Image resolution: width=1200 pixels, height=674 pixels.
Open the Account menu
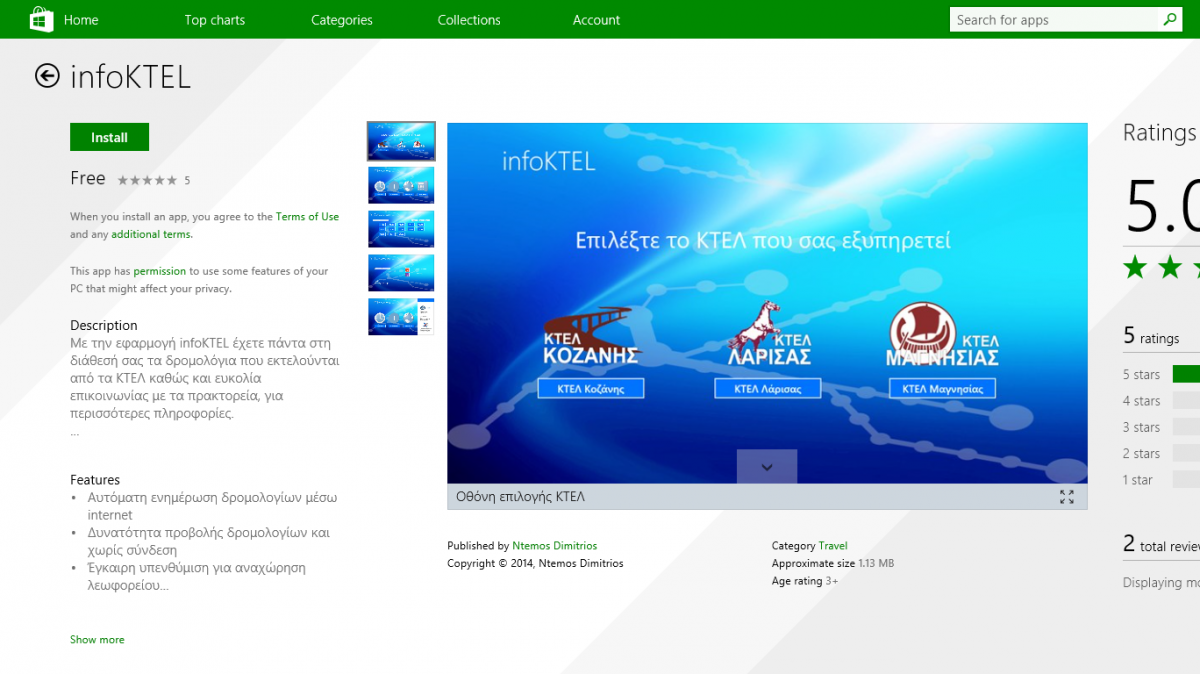[x=596, y=20]
